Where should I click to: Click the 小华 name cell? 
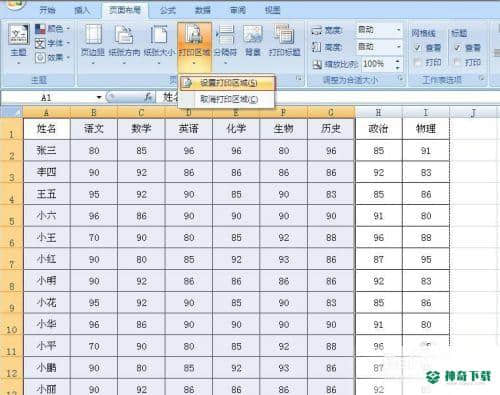point(46,324)
